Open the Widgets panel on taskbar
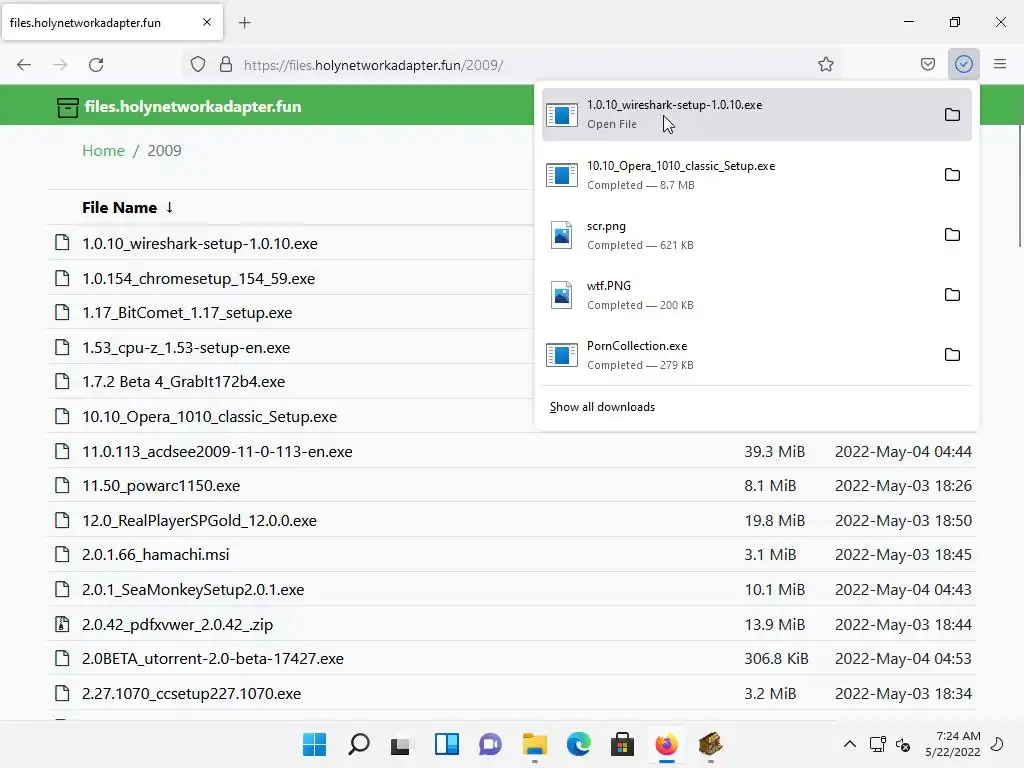This screenshot has height=768, width=1024. (x=447, y=744)
